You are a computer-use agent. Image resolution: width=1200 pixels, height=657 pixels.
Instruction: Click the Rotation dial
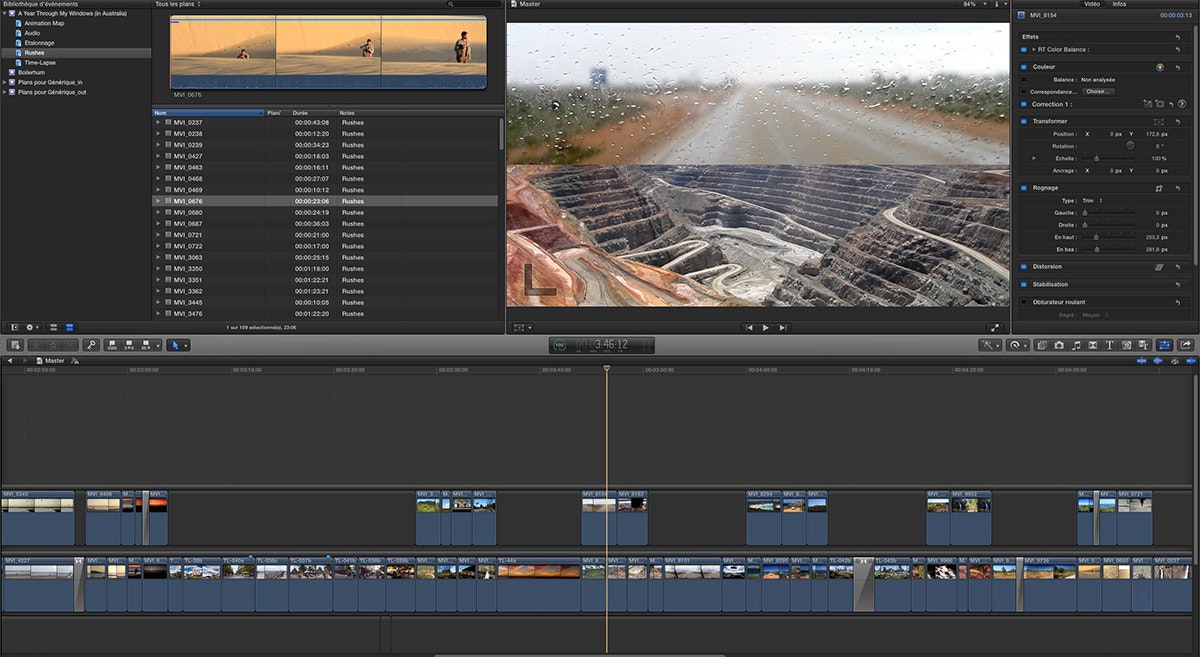[1130, 146]
